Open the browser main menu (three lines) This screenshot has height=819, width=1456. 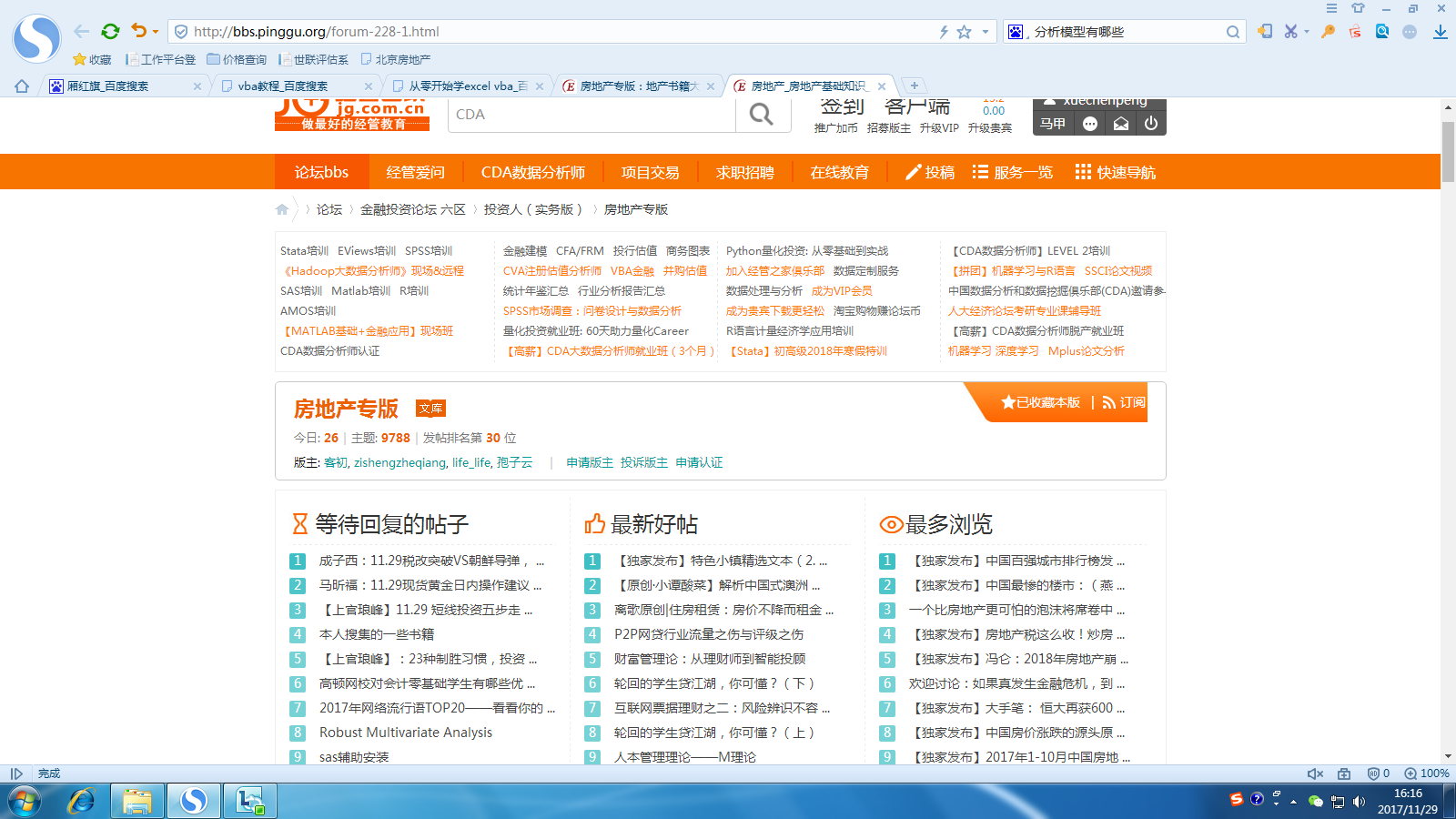pos(1331,8)
